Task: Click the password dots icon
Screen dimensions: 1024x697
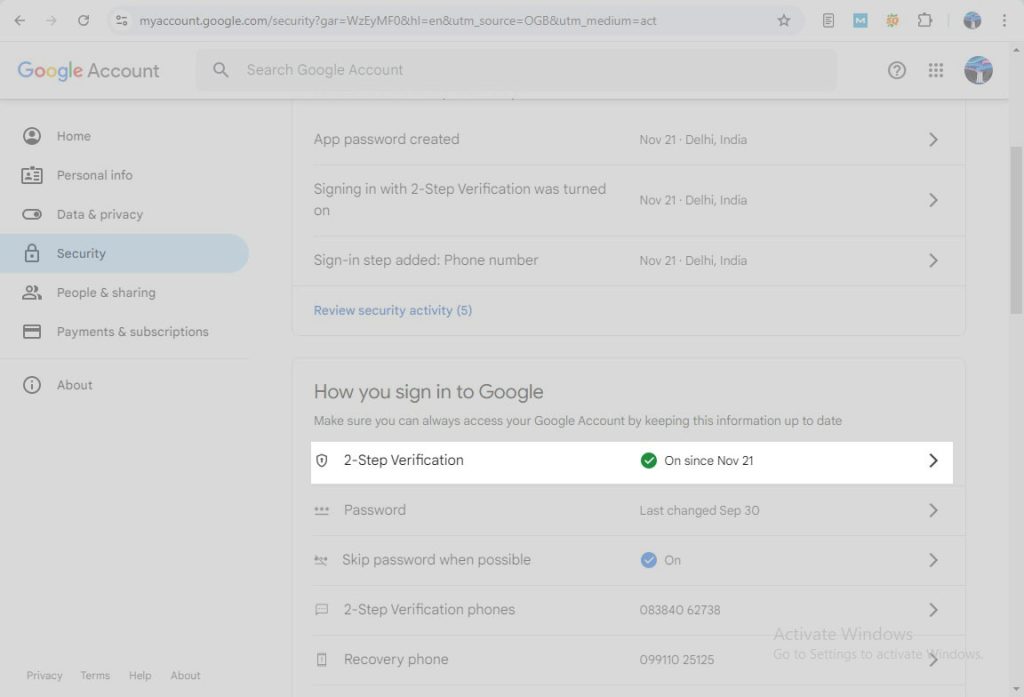Action: click(x=321, y=510)
